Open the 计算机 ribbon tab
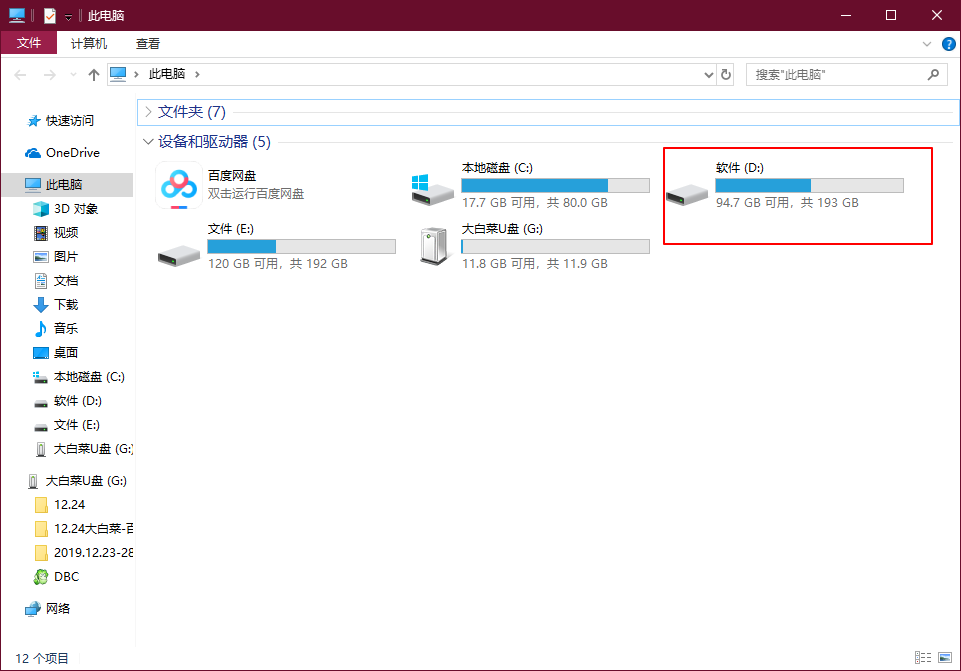This screenshot has width=961, height=671. pos(88,44)
